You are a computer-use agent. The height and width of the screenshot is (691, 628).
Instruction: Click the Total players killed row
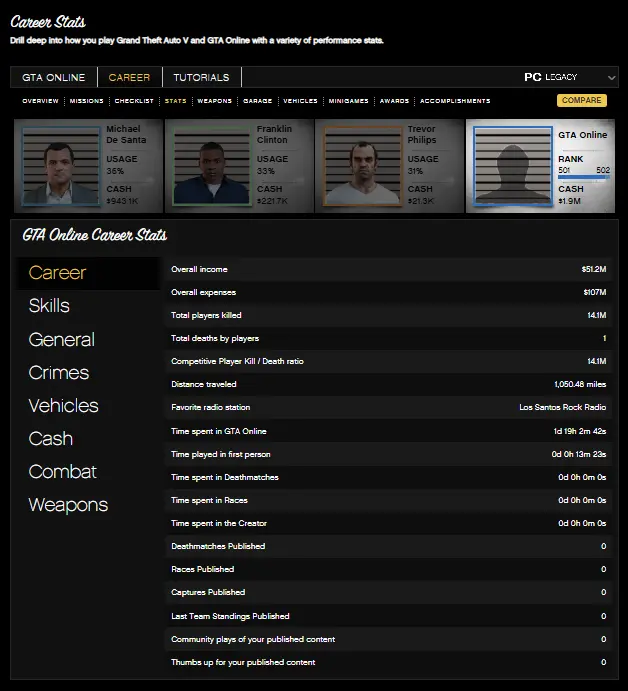pyautogui.click(x=389, y=315)
